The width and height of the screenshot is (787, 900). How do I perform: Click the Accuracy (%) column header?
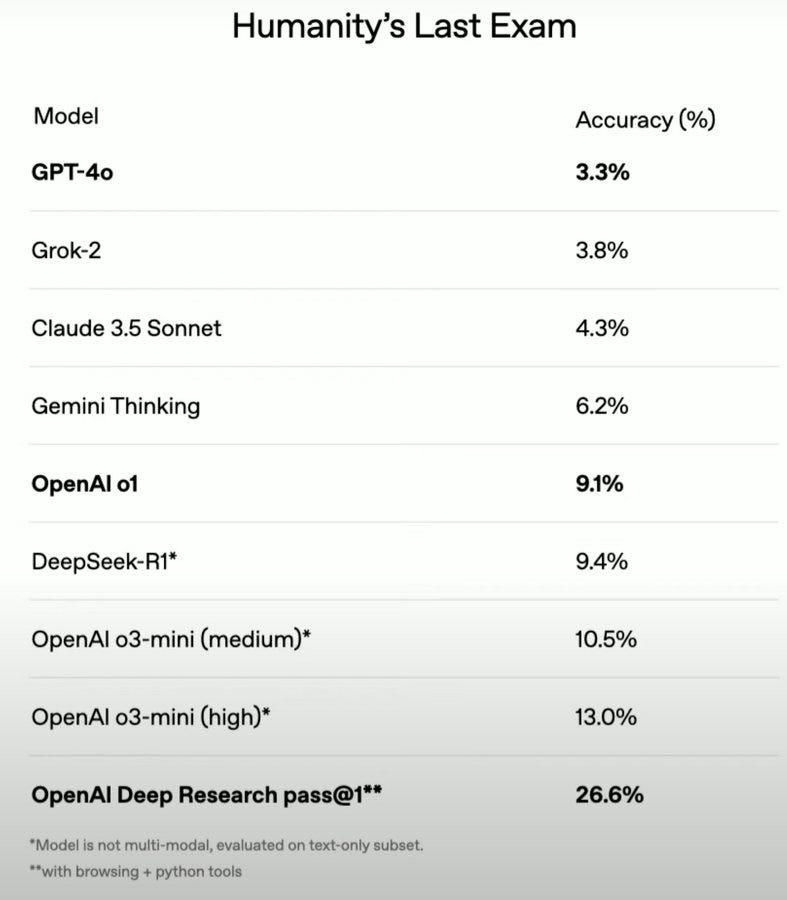645,120
